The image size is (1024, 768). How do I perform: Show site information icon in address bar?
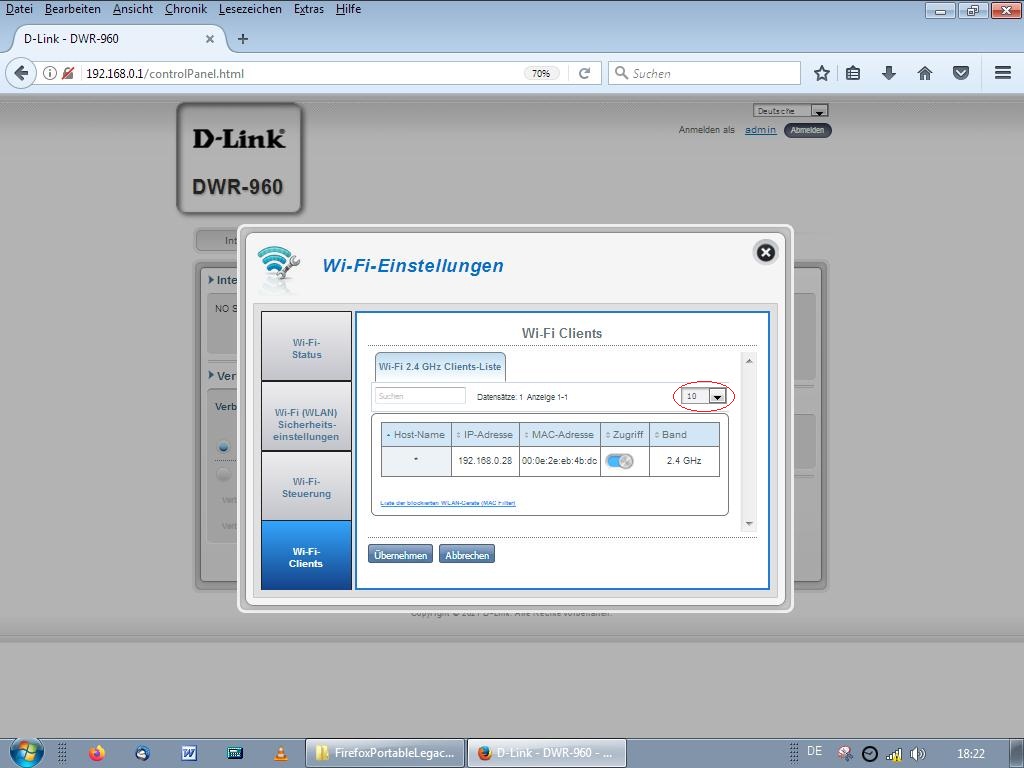(50, 73)
